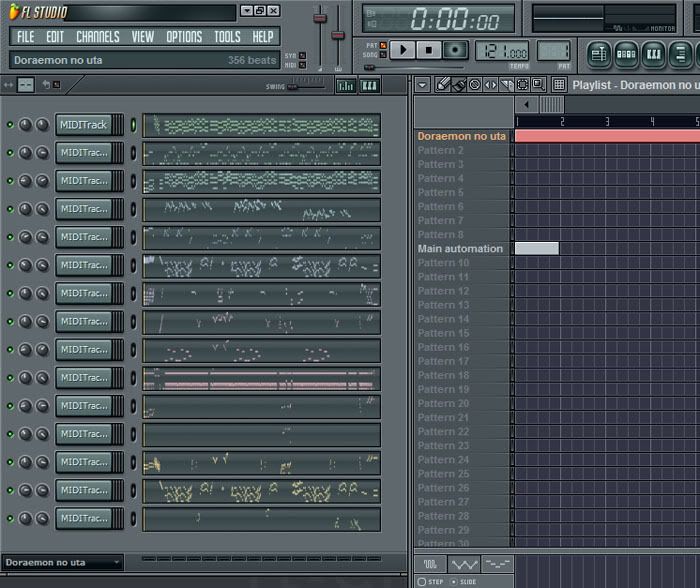Toggle the SYN indicator
The width and height of the screenshot is (700, 588).
pos(302,55)
